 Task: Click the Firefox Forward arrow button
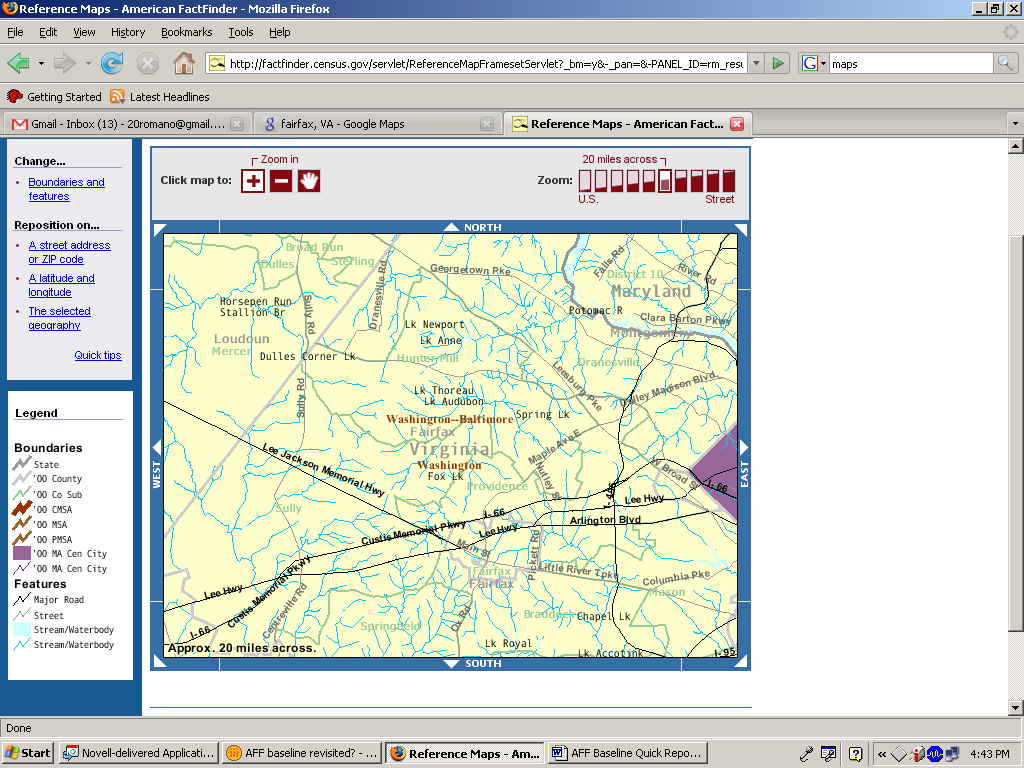65,63
